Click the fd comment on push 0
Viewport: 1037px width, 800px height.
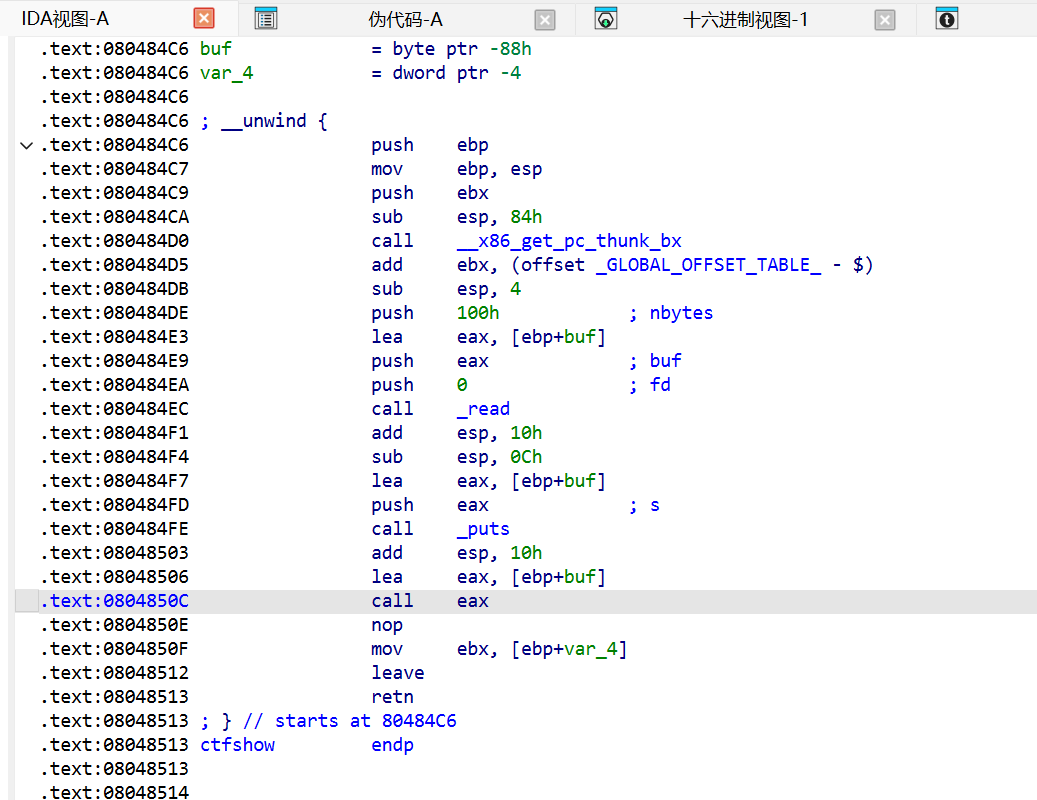pyautogui.click(x=660, y=385)
